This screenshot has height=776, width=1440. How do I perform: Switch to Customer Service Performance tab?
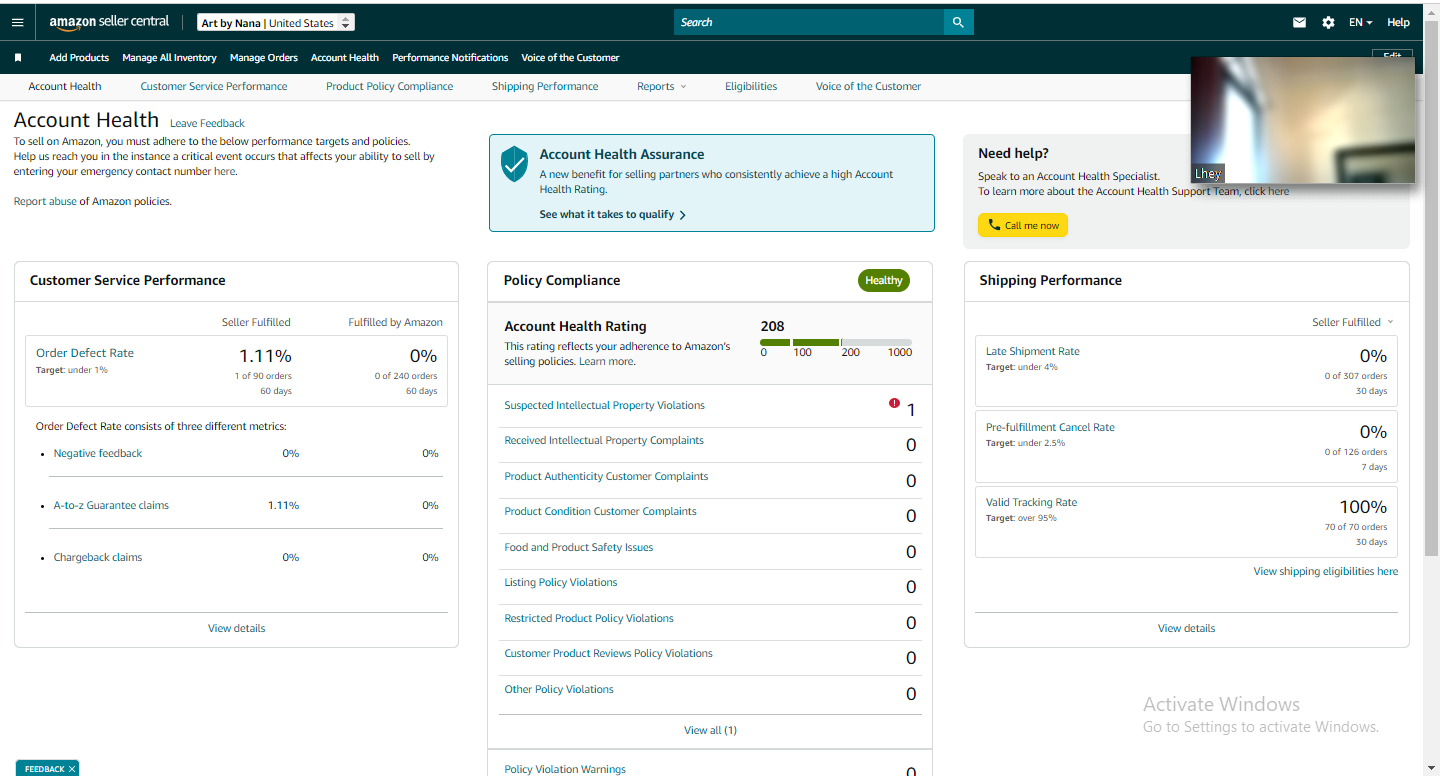(214, 86)
